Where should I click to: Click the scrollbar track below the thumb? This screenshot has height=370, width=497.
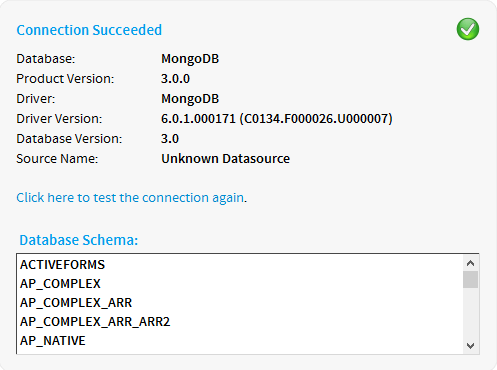(470, 313)
